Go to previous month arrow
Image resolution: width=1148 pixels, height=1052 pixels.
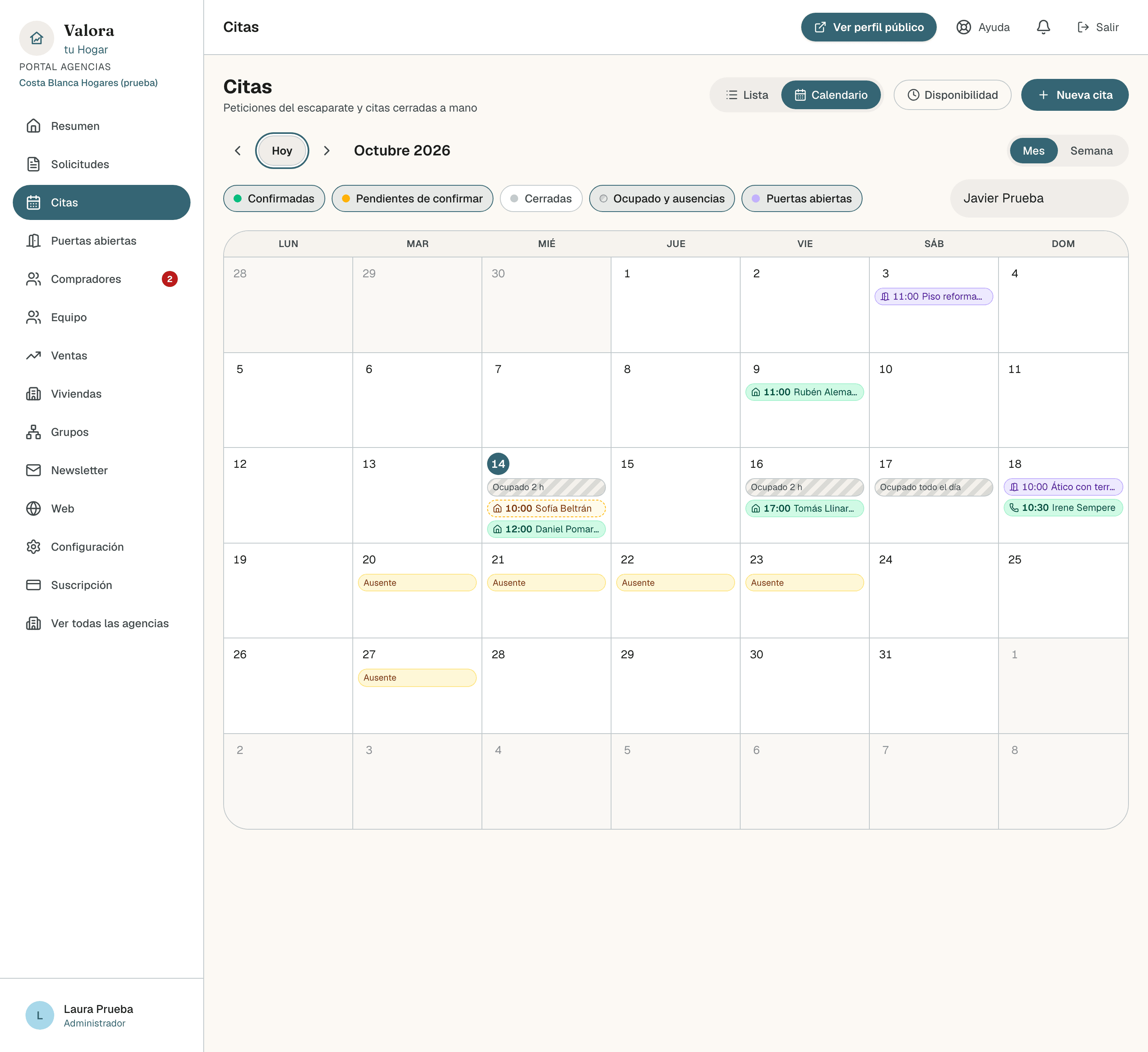[238, 151]
